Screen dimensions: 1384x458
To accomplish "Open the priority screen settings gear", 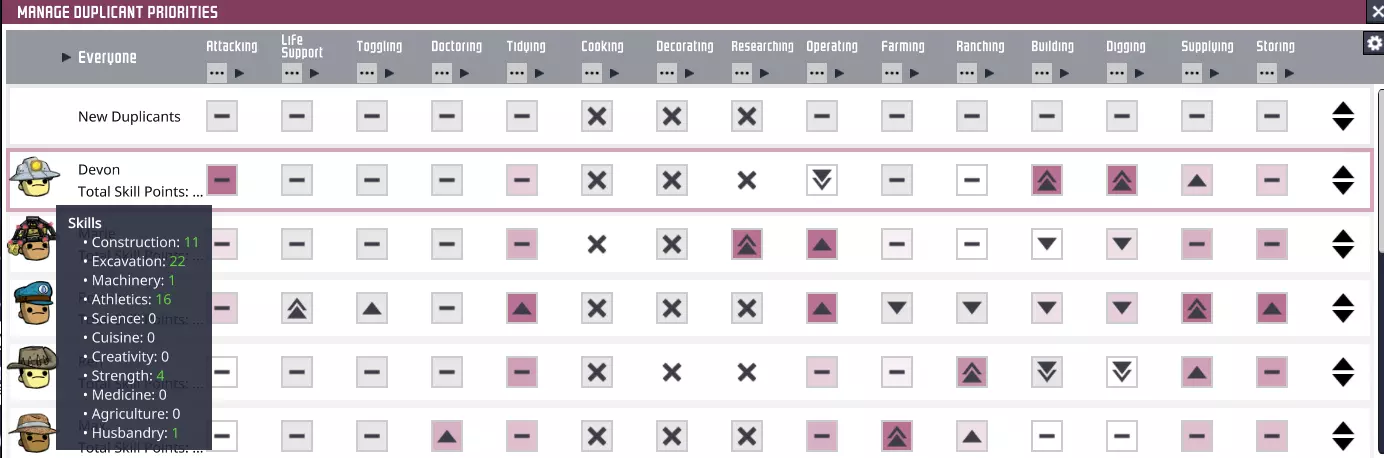I will click(x=1373, y=43).
